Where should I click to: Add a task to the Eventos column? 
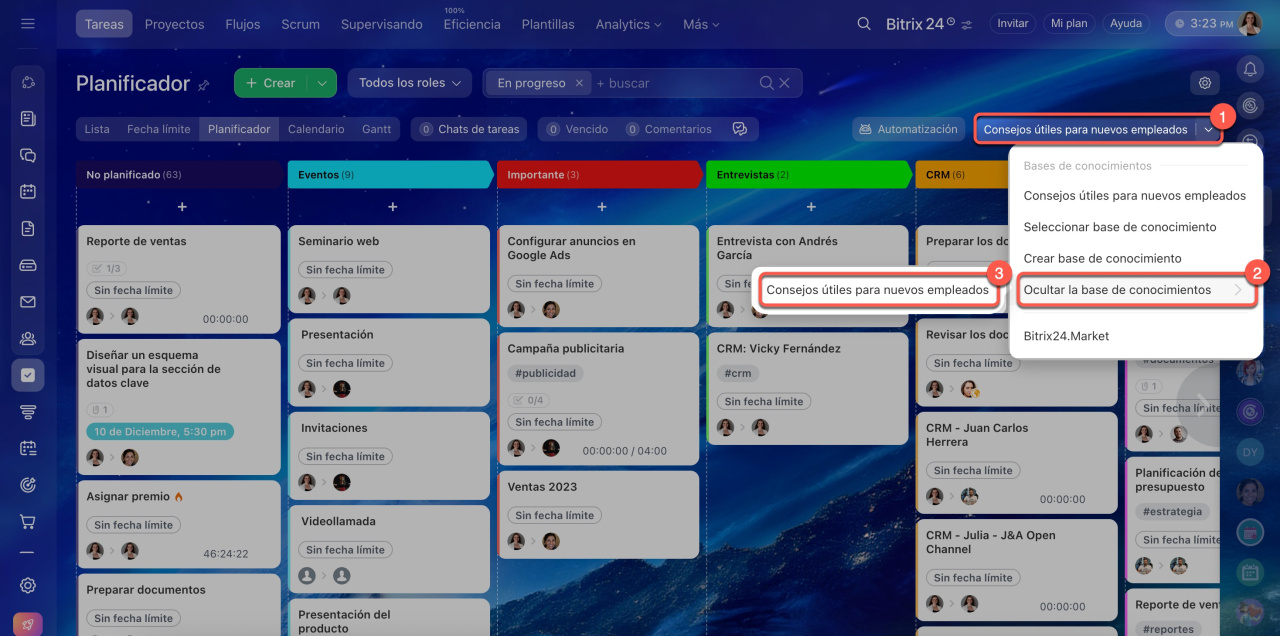[x=392, y=207]
